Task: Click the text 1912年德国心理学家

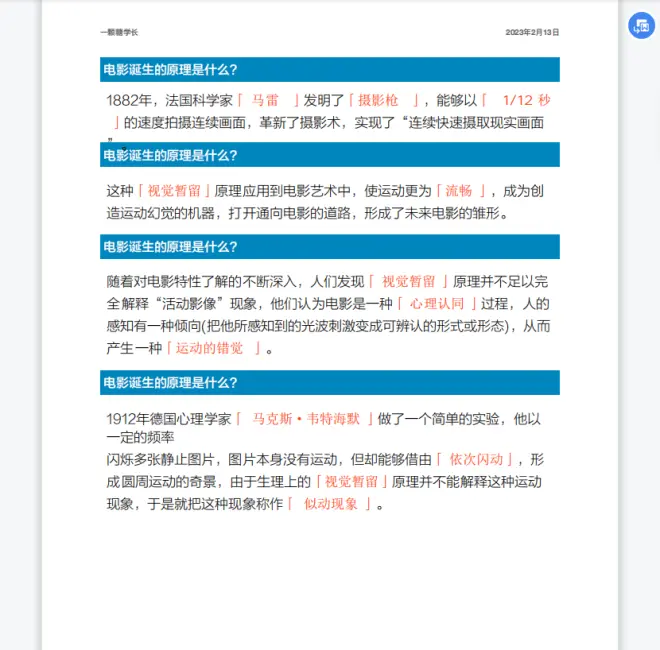Action: pos(168,419)
